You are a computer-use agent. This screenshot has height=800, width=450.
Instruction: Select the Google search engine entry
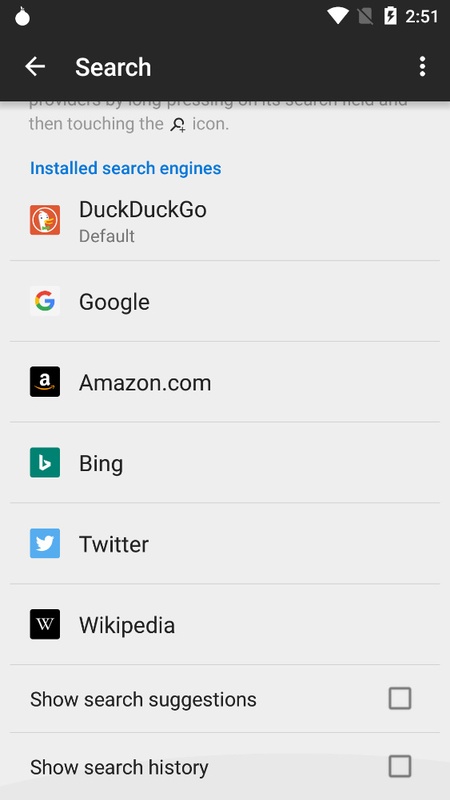[x=225, y=301]
